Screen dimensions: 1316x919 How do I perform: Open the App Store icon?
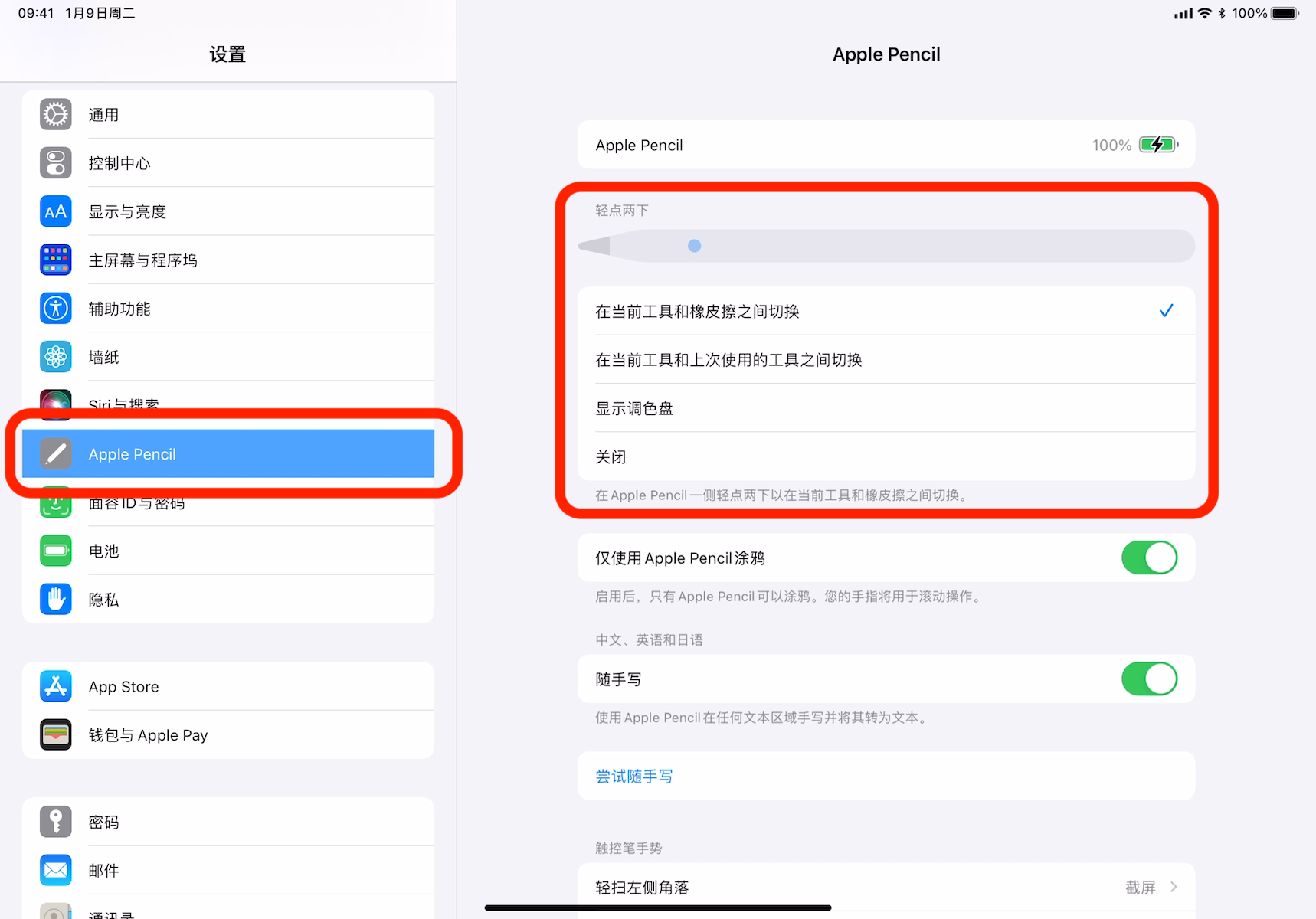click(x=56, y=686)
